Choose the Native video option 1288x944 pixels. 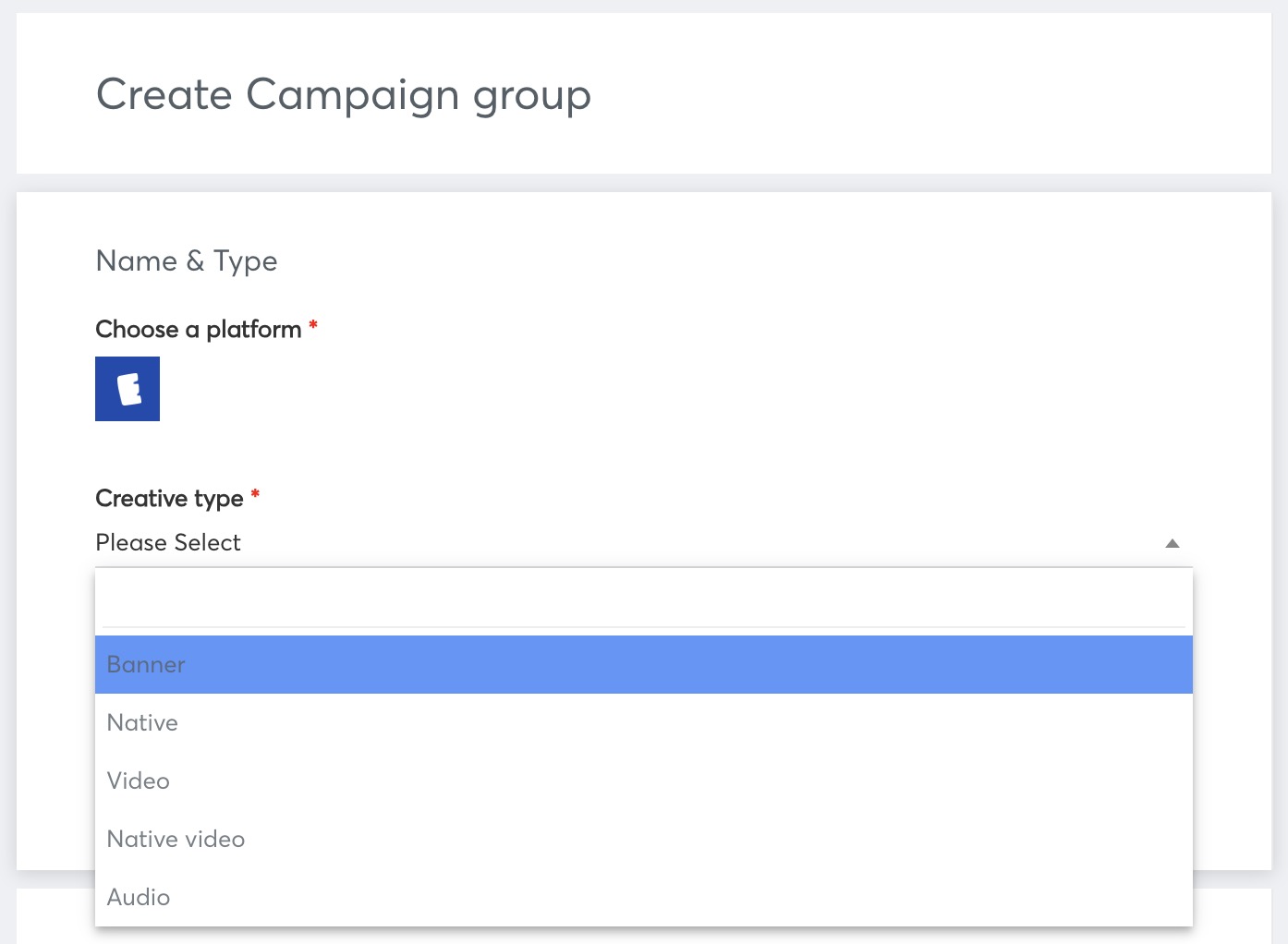[644, 839]
